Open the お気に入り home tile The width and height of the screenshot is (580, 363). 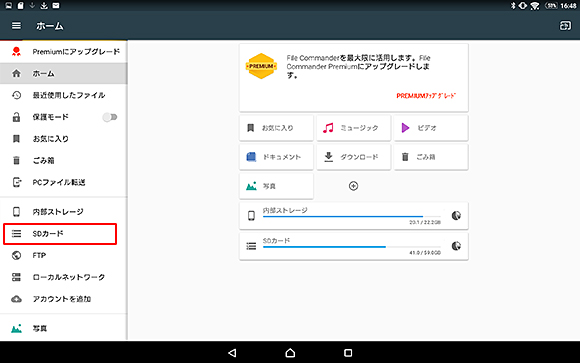point(276,128)
